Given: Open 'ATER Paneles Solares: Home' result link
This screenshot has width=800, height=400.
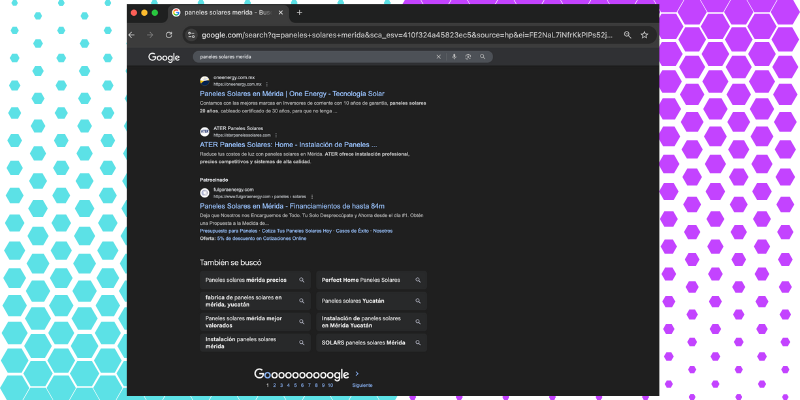Looking at the screenshot, I should [289, 144].
